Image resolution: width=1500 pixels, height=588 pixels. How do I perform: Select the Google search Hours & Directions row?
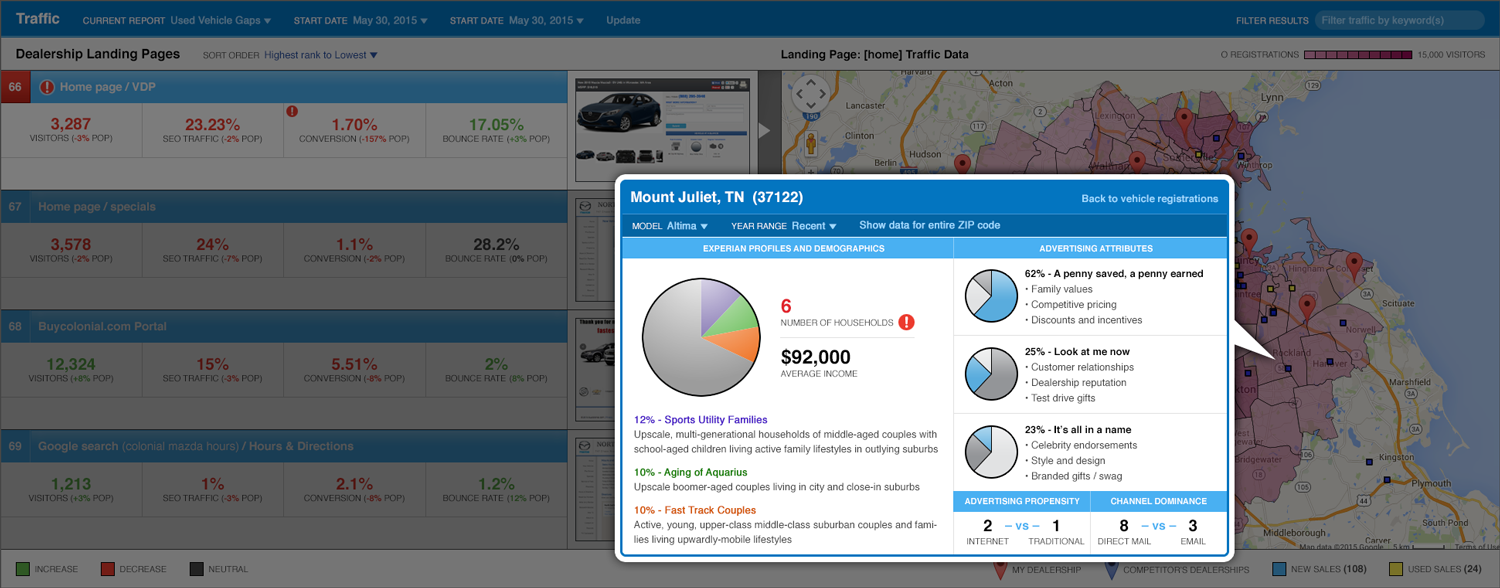pos(284,447)
